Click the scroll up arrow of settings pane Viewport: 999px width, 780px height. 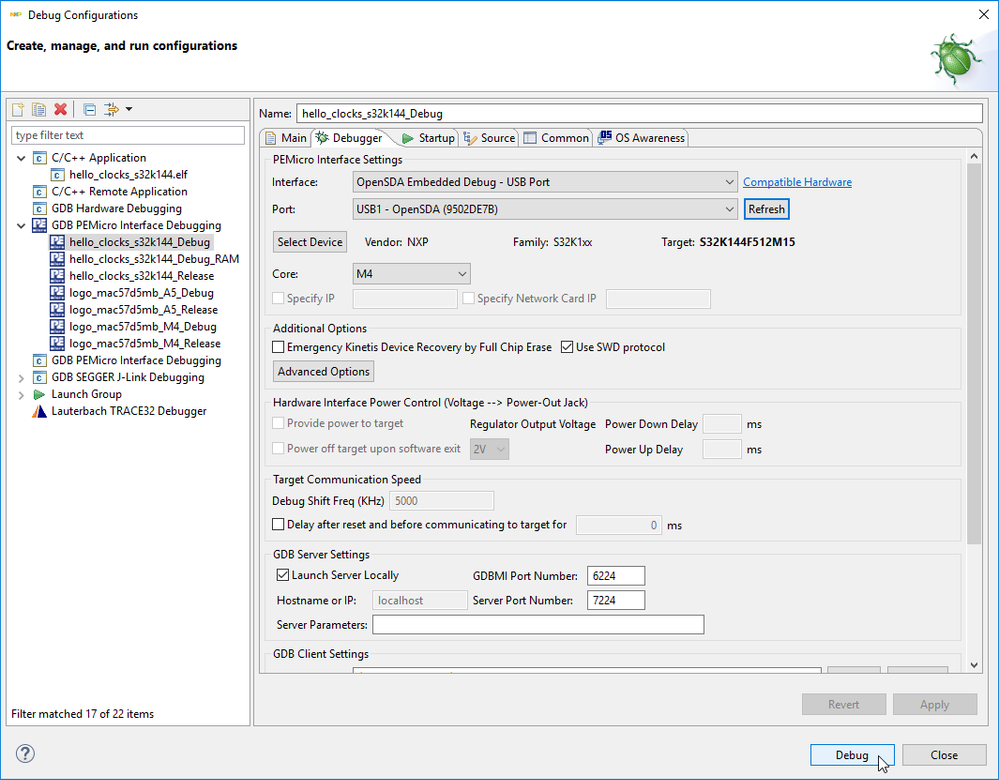974,156
